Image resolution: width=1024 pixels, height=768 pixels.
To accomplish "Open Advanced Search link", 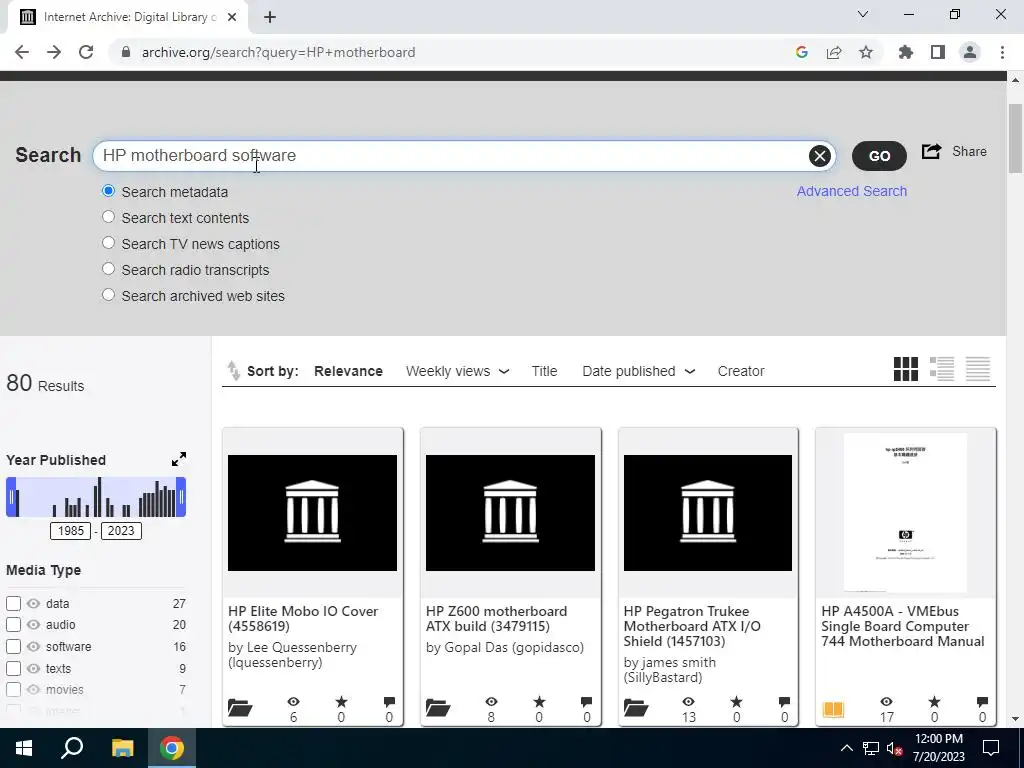I will coord(852,191).
